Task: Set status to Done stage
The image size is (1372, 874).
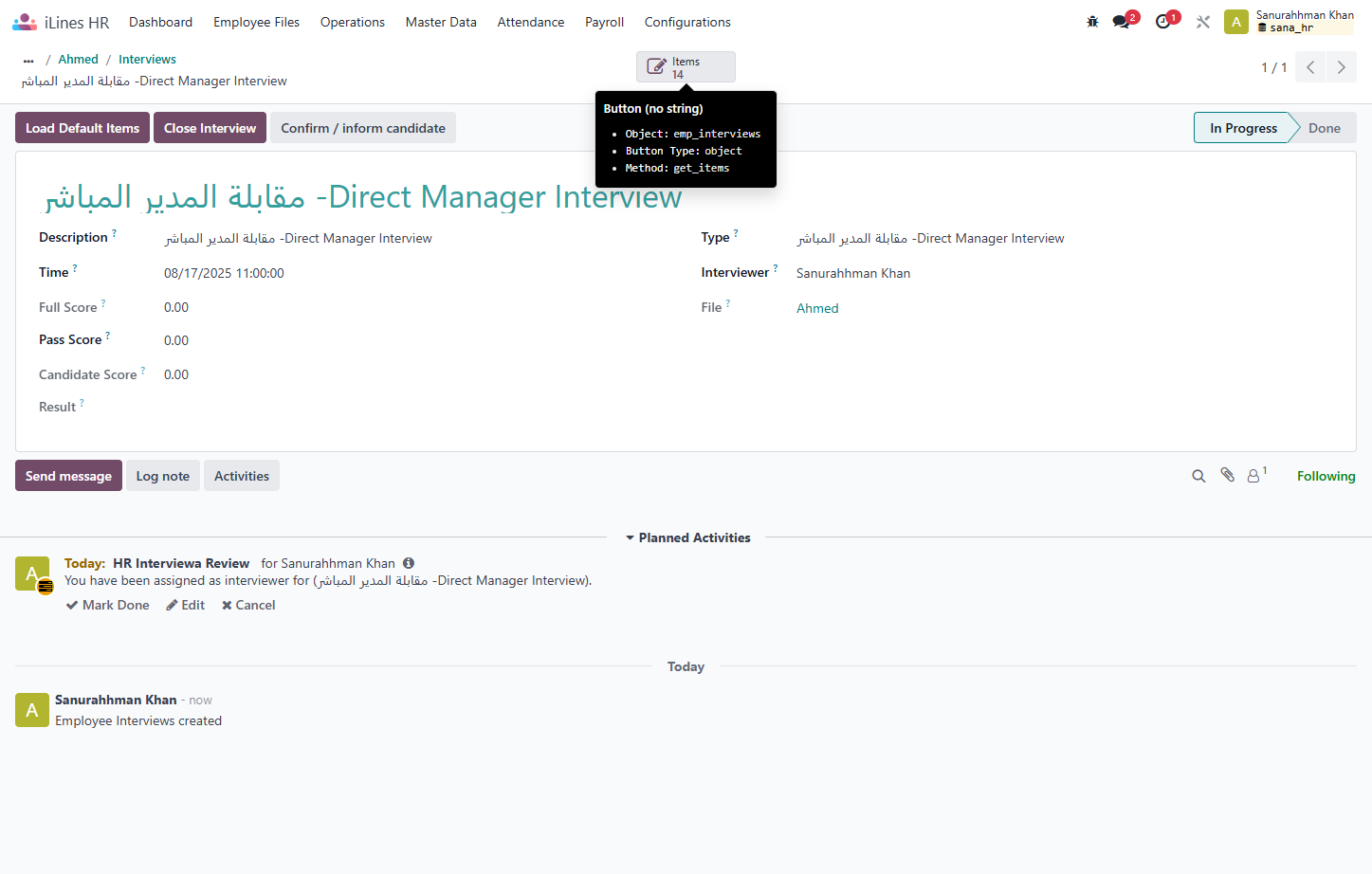Action: [x=1325, y=128]
